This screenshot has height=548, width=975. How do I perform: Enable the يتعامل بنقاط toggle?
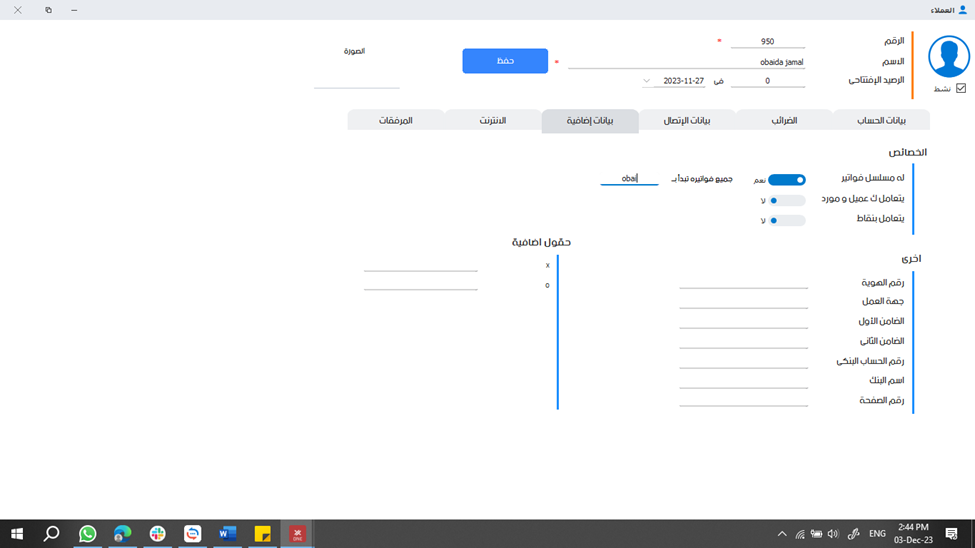click(787, 220)
